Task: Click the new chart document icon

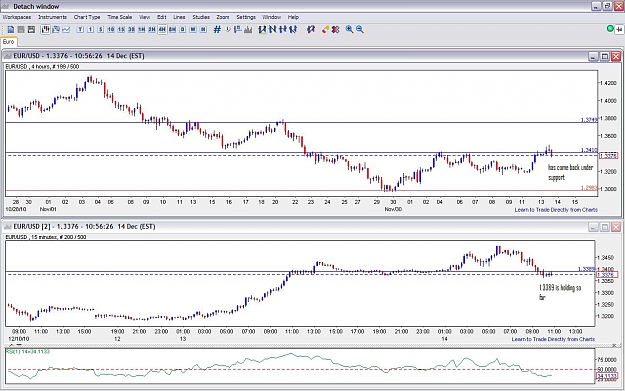Action: pos(11,29)
